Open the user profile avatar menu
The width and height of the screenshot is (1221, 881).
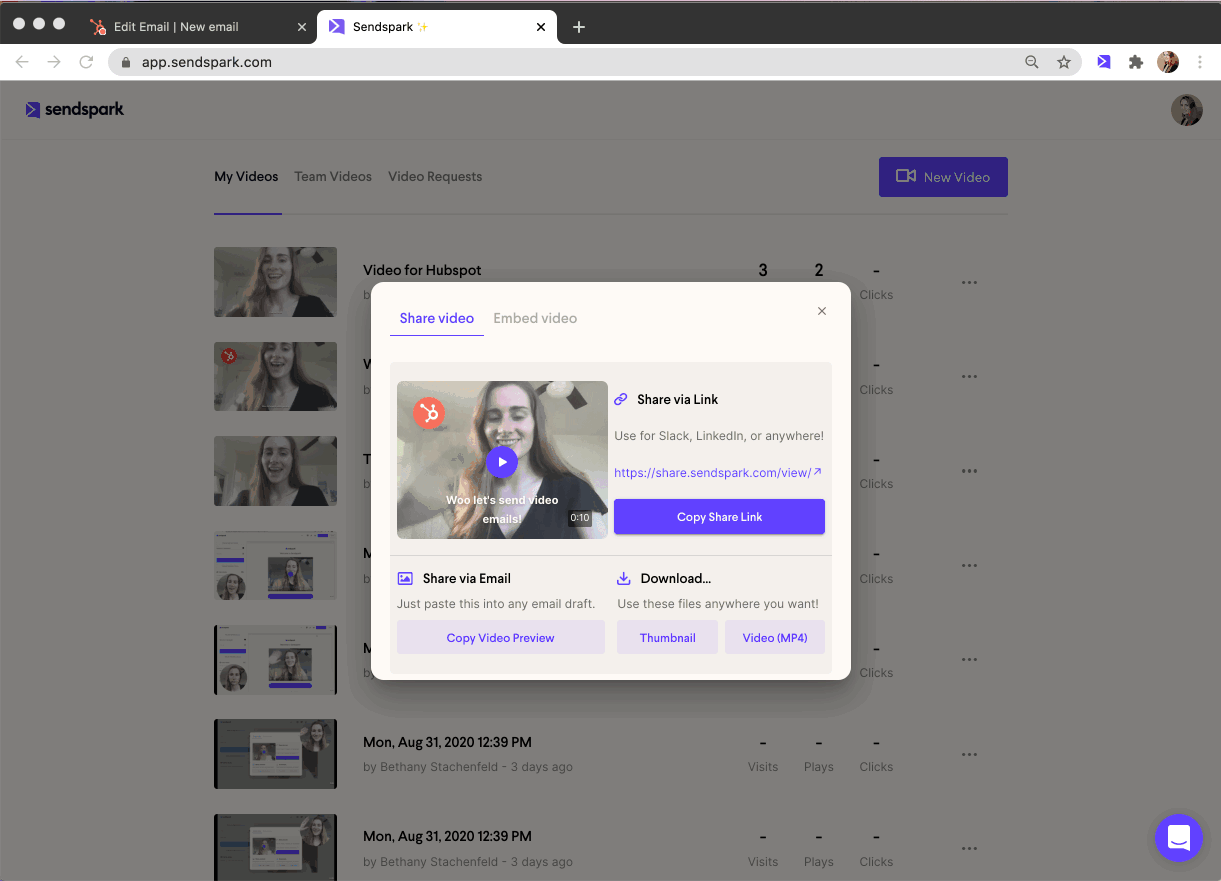tap(1186, 110)
